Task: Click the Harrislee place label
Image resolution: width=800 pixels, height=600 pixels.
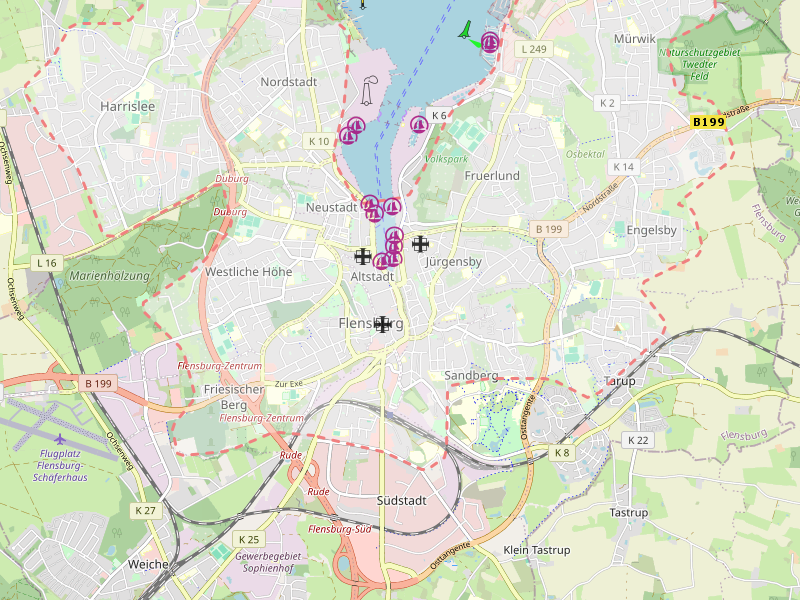Action: [x=127, y=105]
